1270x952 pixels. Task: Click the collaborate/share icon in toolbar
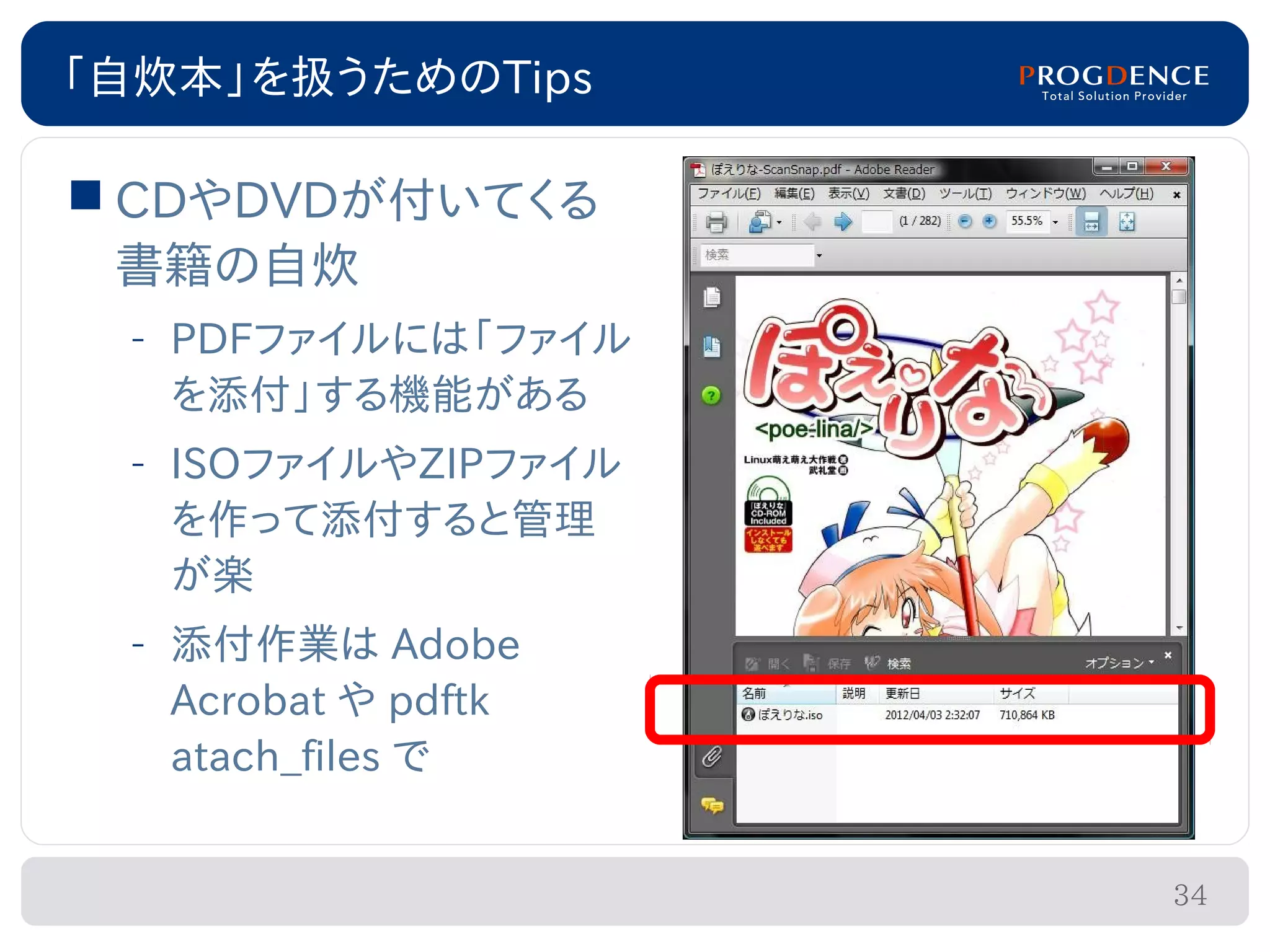[760, 221]
